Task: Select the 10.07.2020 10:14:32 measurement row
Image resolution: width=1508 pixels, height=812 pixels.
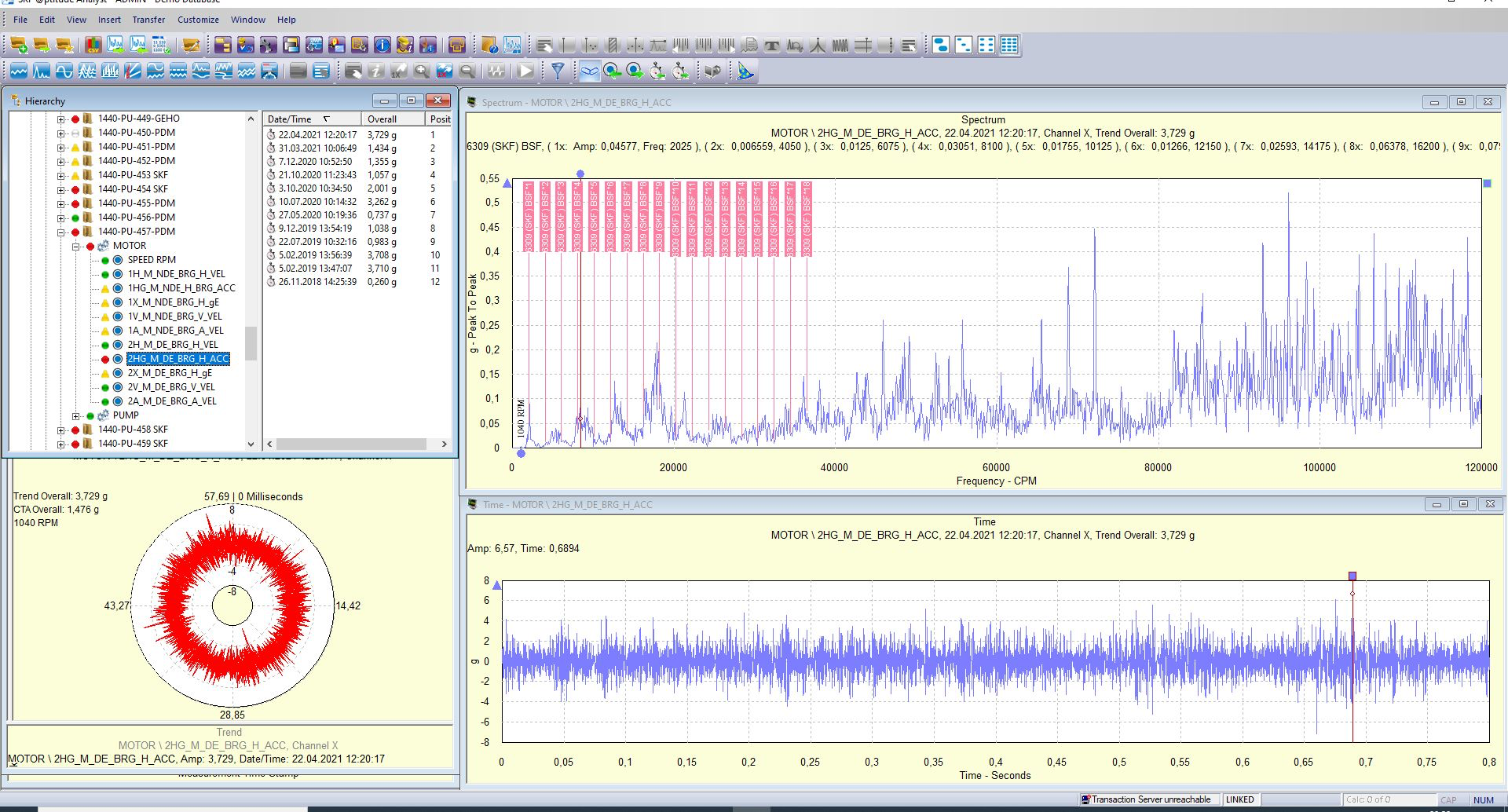Action: pyautogui.click(x=357, y=202)
